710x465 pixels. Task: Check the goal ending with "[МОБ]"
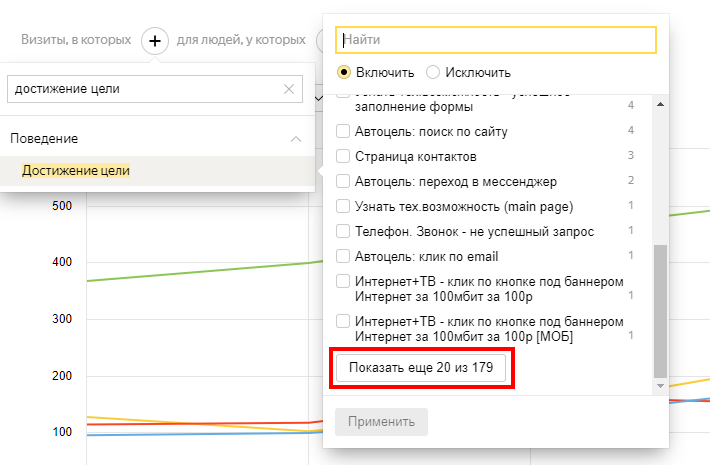pyautogui.click(x=343, y=321)
